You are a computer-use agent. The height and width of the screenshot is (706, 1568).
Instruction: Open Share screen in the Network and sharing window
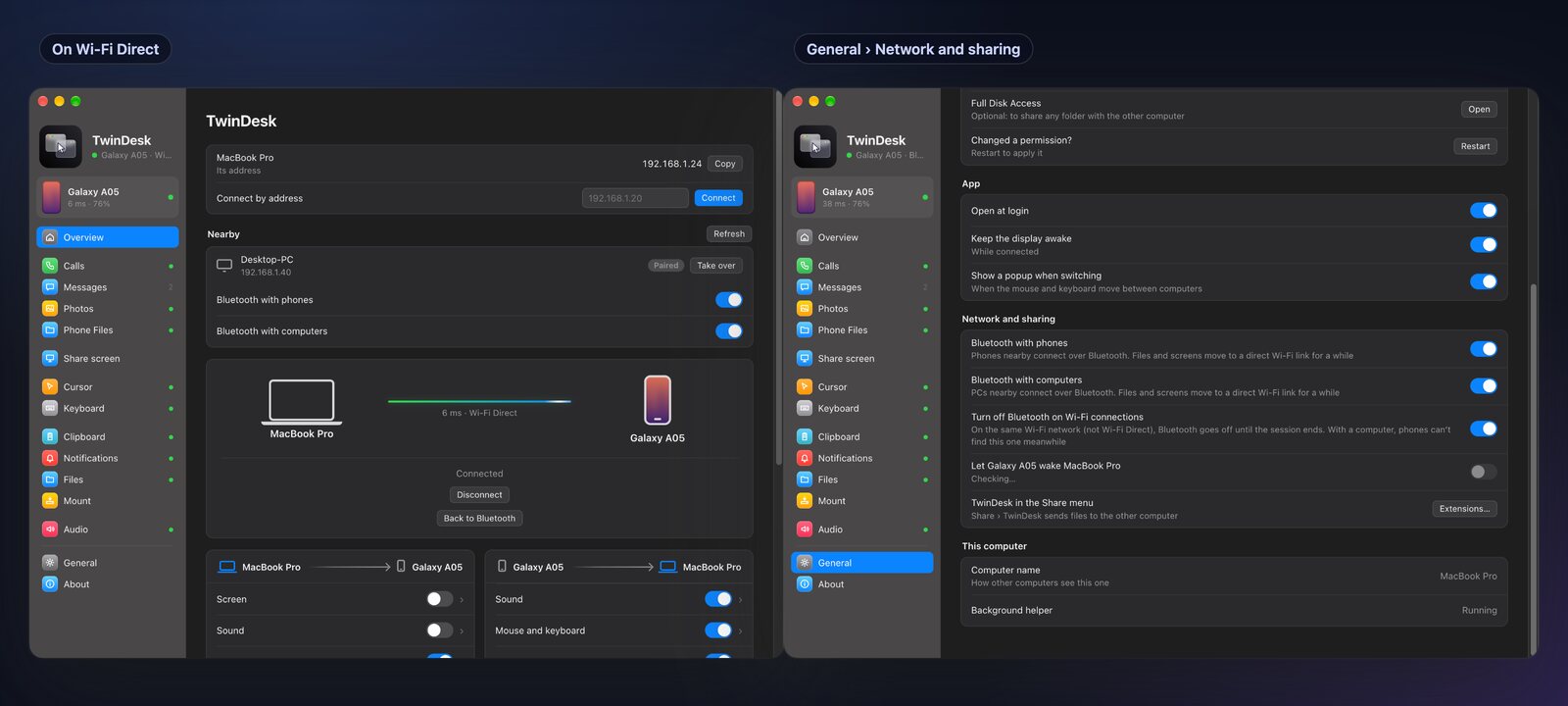[x=862, y=359]
